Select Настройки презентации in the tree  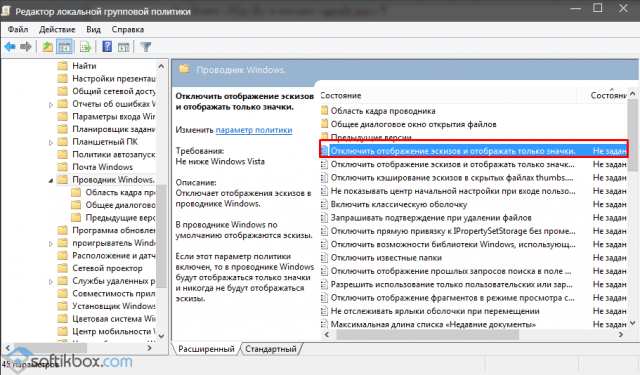(114, 78)
